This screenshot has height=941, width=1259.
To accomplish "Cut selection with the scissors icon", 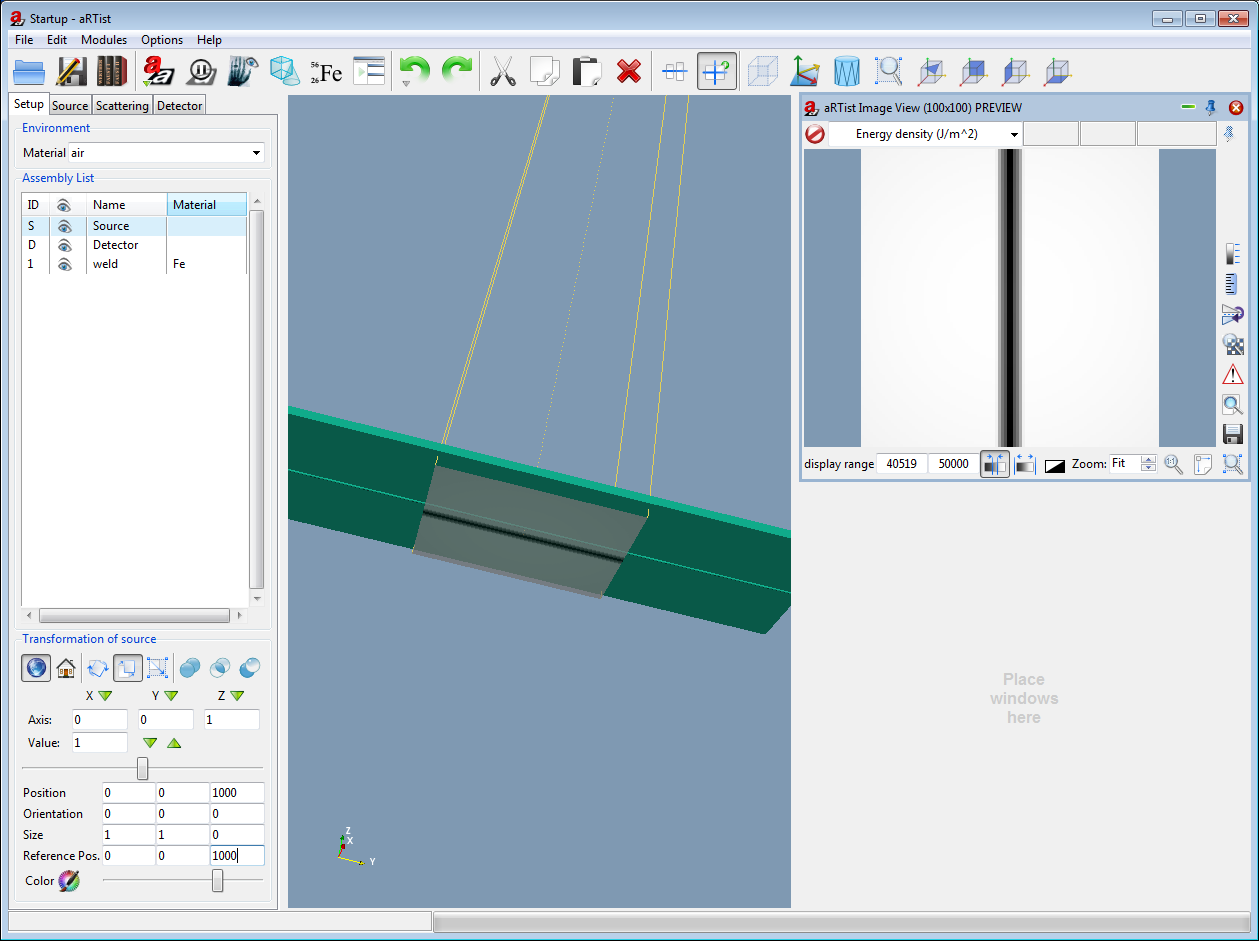I will [x=503, y=71].
